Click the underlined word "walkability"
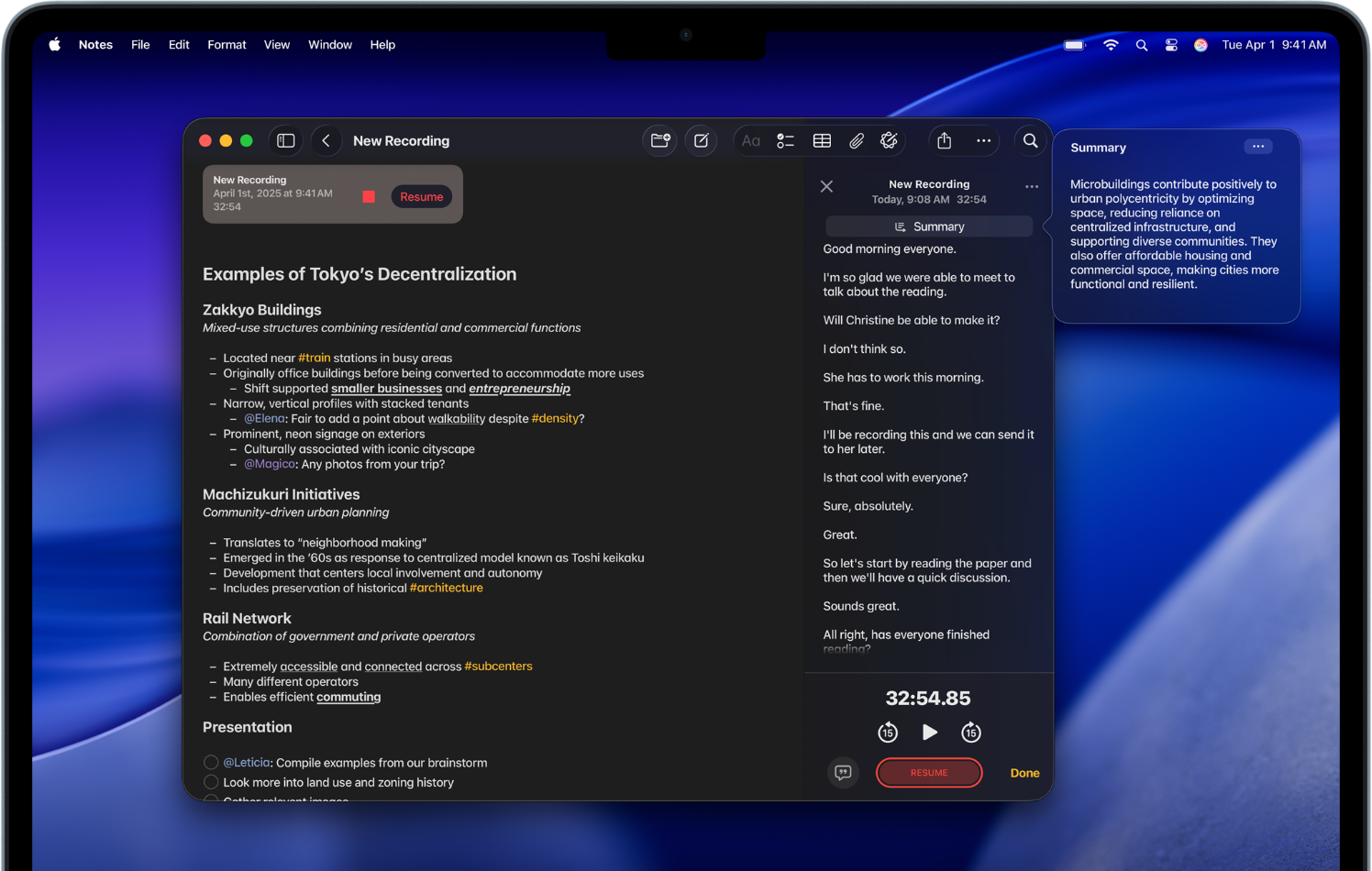Image resolution: width=1372 pixels, height=871 pixels. point(456,418)
